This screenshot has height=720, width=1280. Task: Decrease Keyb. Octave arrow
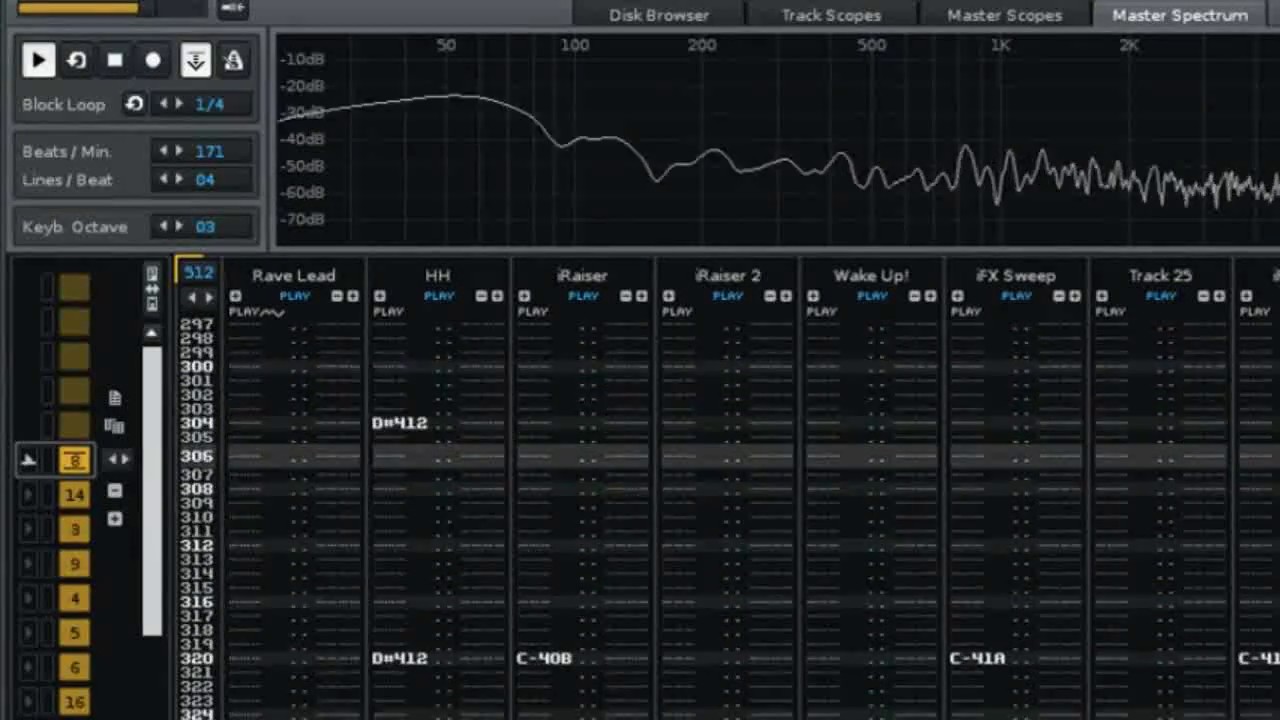(165, 227)
